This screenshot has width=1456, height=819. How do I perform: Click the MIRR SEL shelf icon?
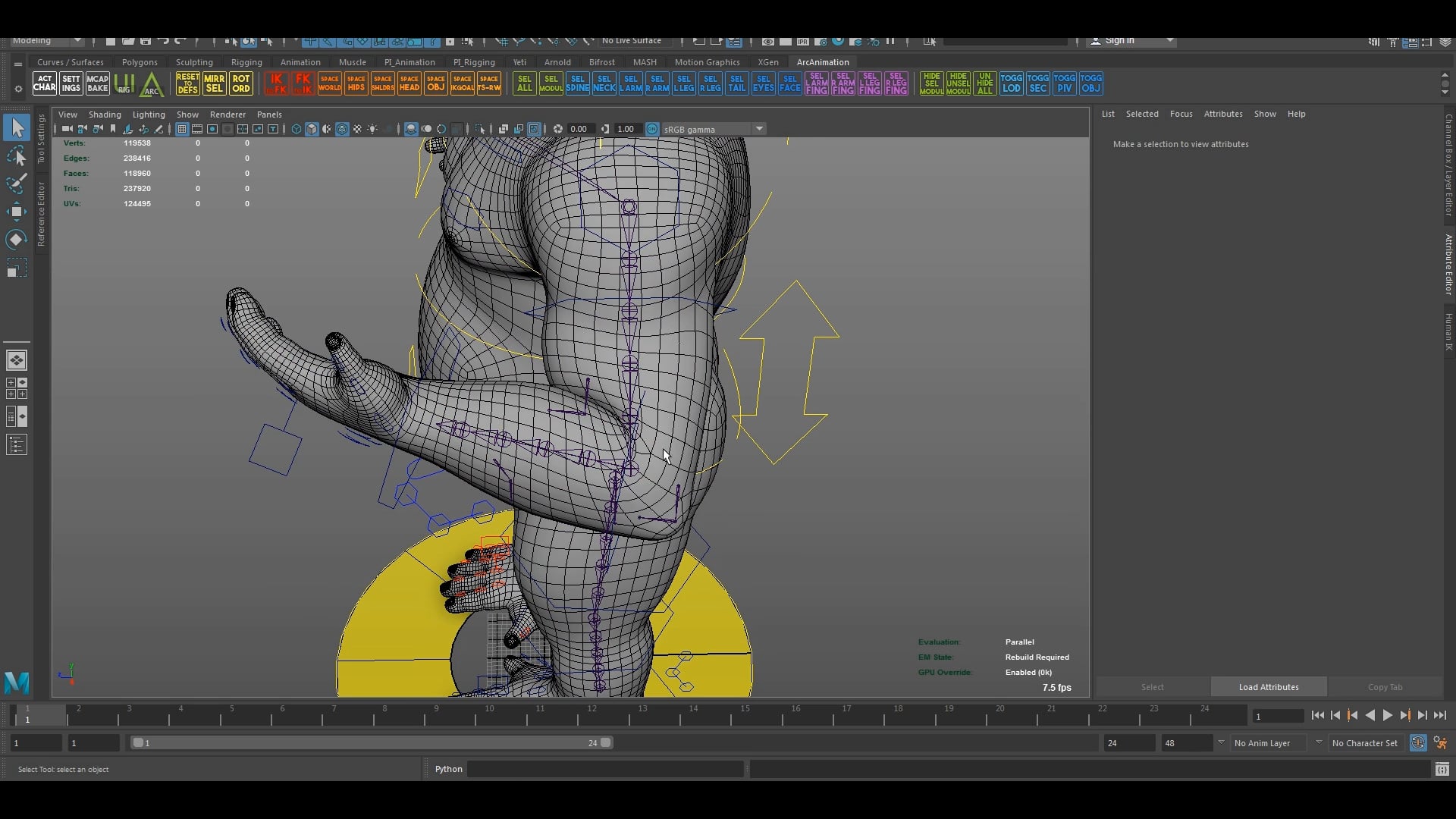coord(215,83)
